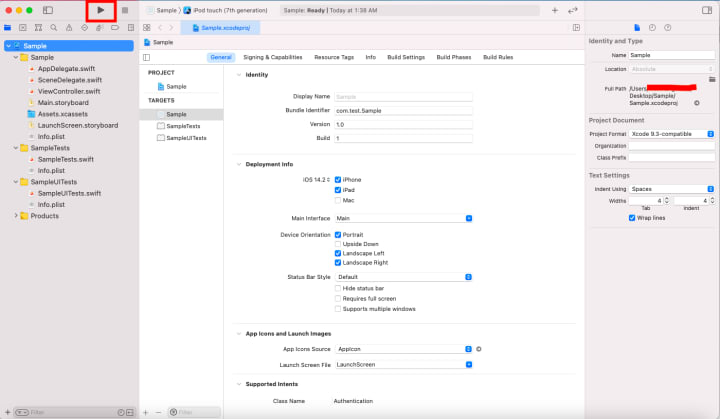Add file using navigator plus button
This screenshot has width=720, height=419.
[x=7, y=413]
